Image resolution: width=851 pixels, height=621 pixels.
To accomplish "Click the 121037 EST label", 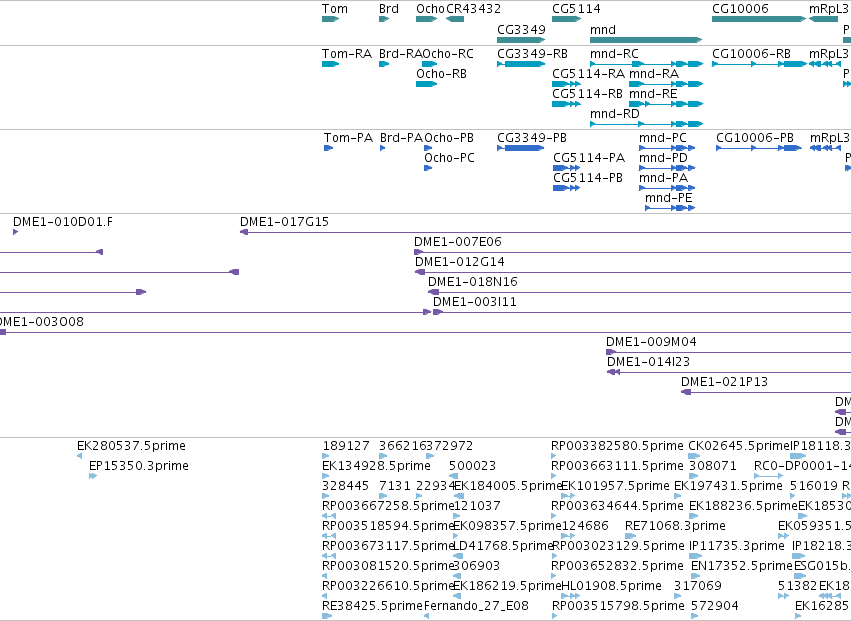I will coord(477,506).
